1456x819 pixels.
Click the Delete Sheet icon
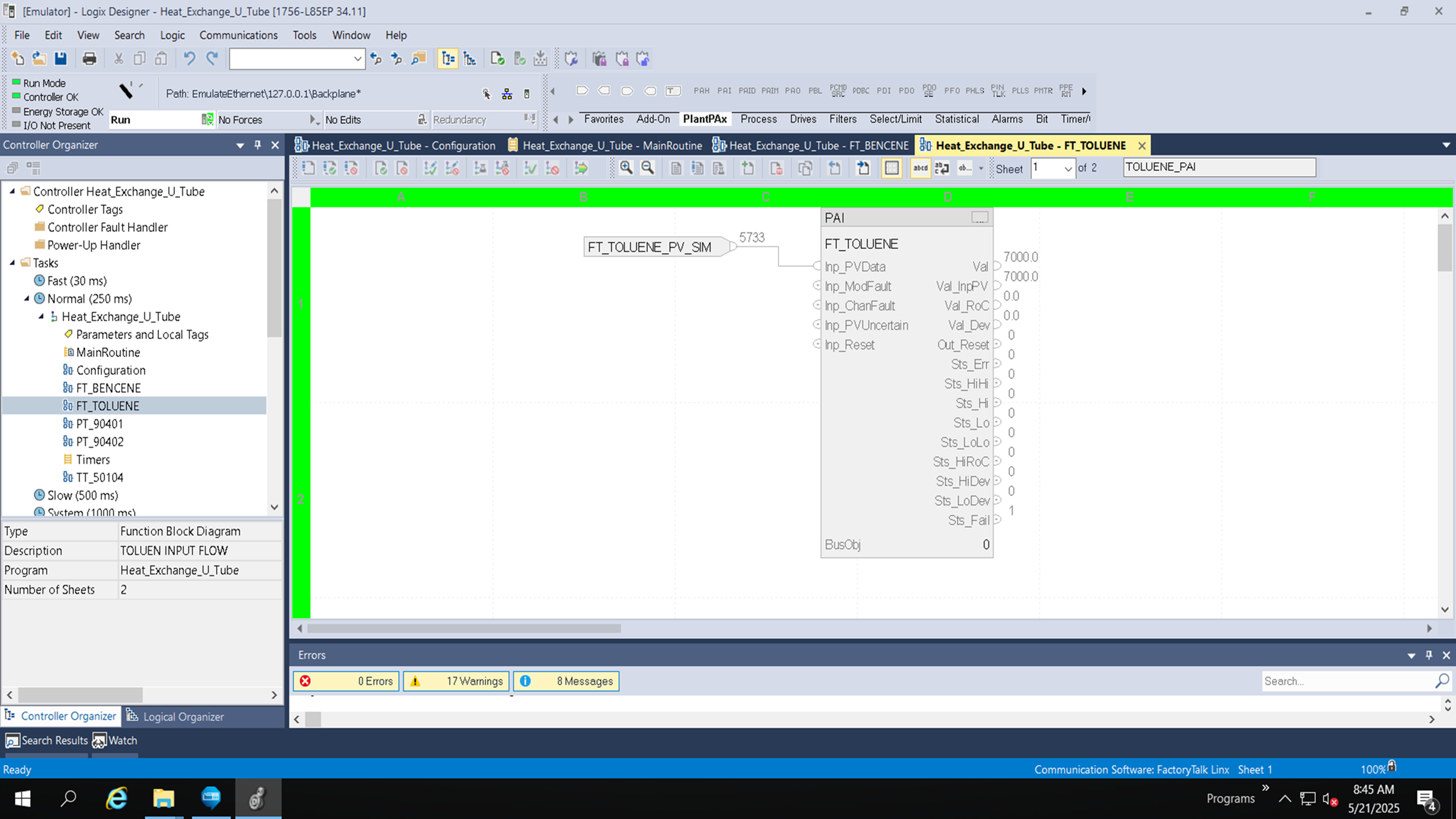[x=776, y=168]
